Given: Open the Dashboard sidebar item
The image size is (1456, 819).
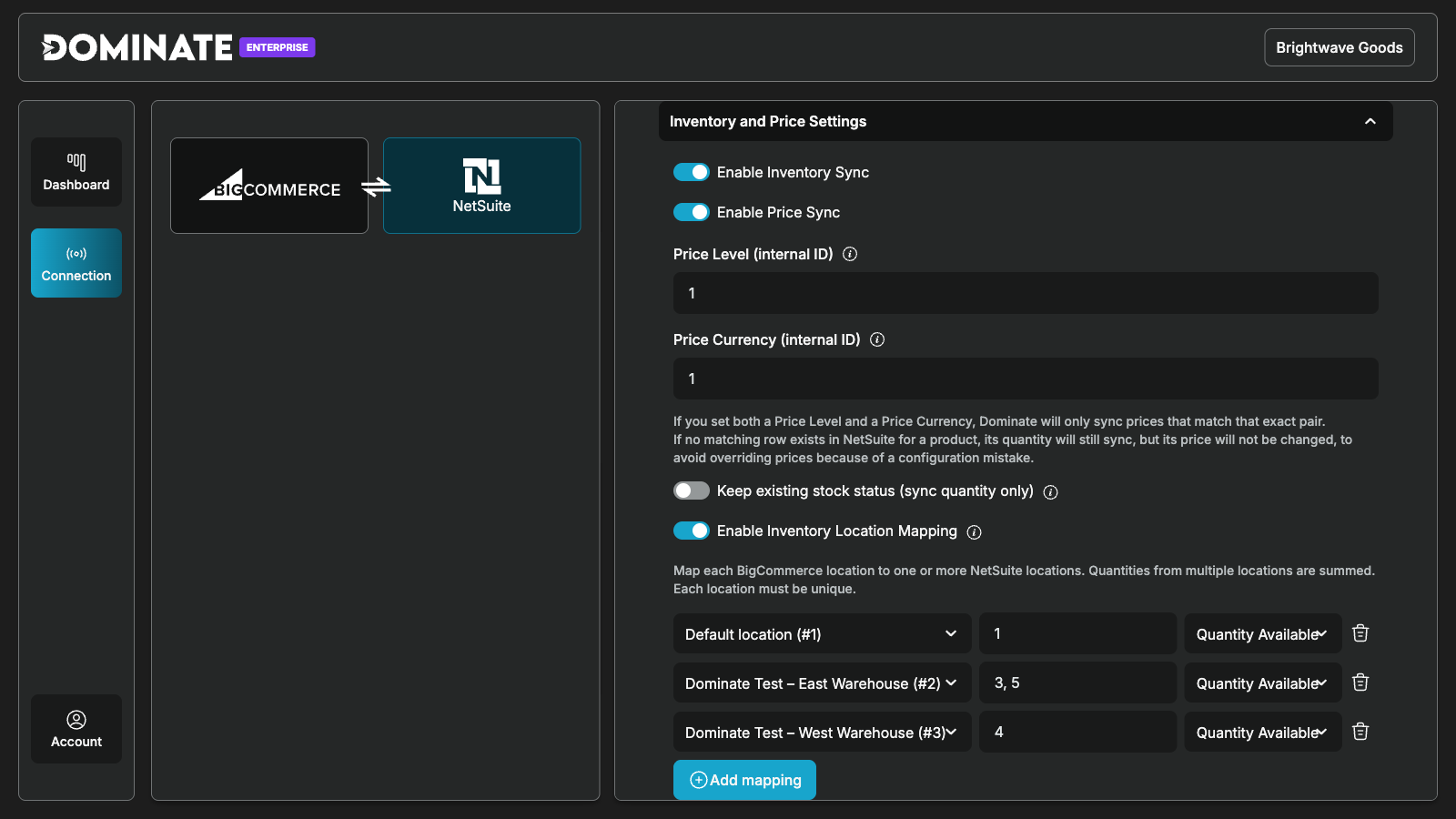Looking at the screenshot, I should coord(76,172).
